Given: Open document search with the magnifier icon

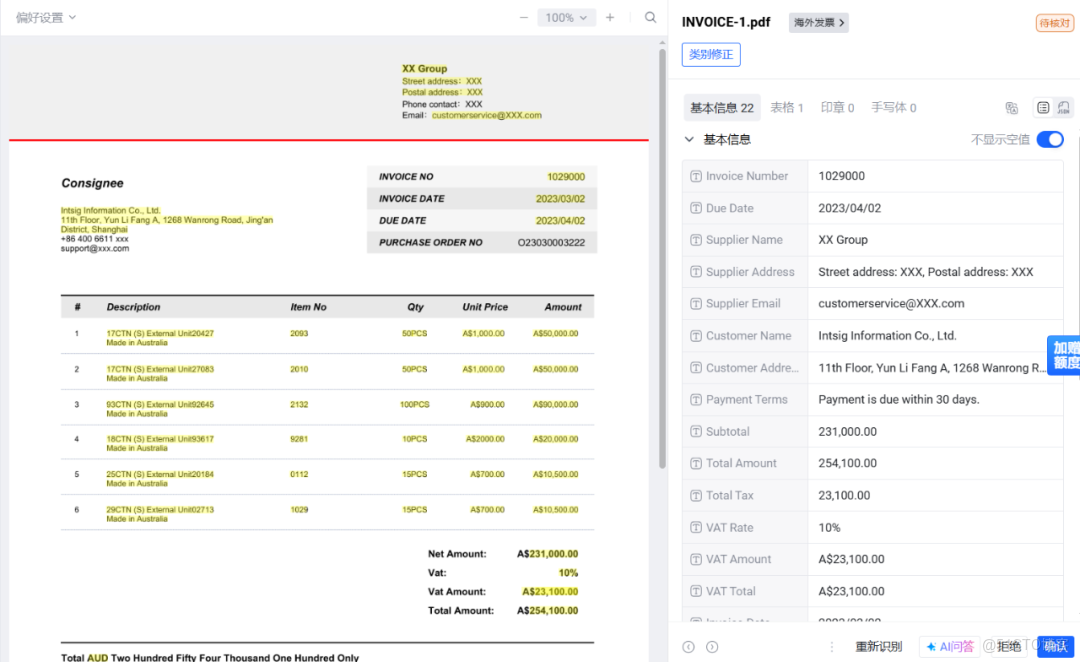Looking at the screenshot, I should (650, 17).
